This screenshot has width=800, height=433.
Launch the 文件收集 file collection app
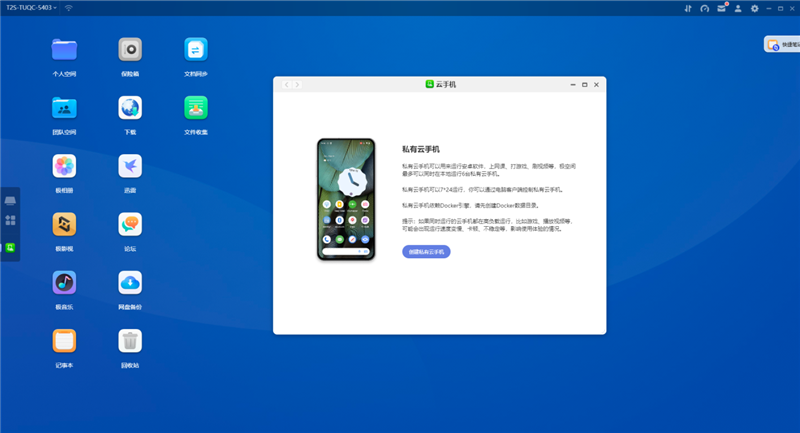[196, 108]
